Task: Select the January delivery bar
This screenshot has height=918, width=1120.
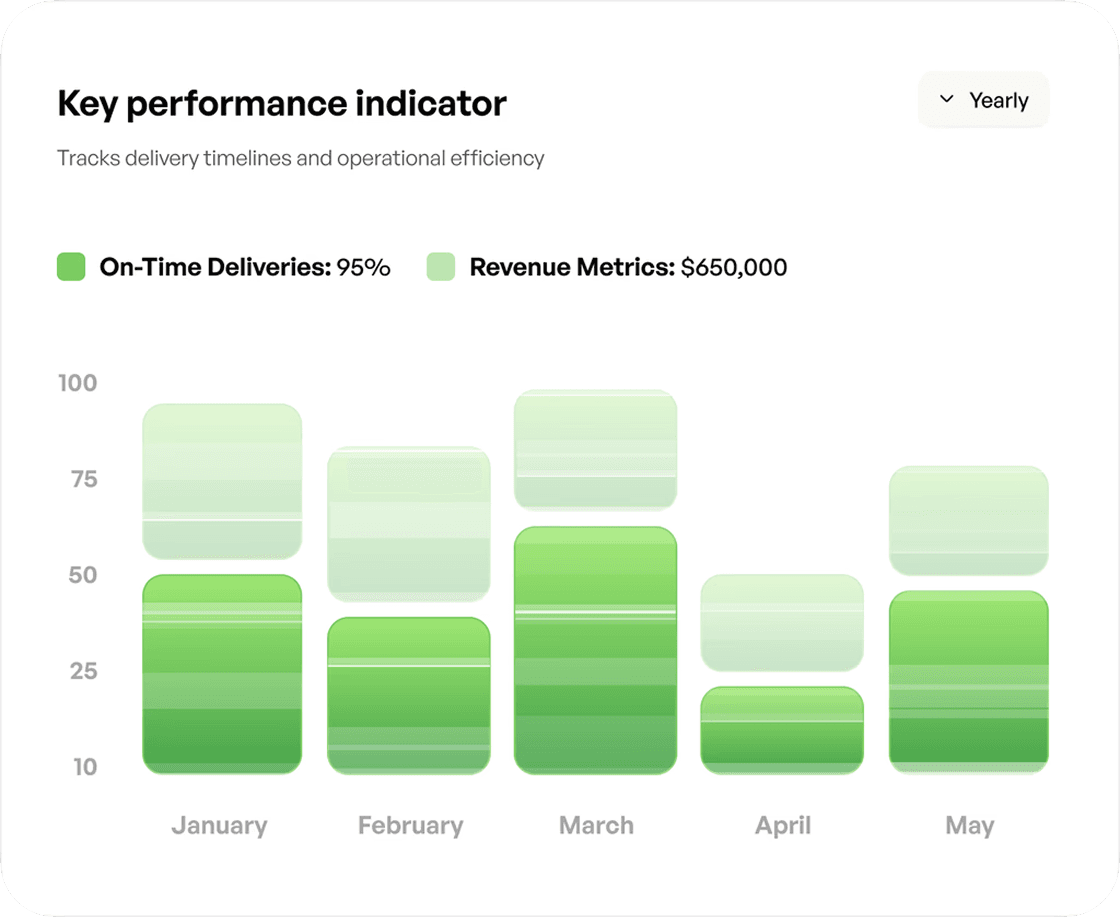Action: click(x=221, y=670)
